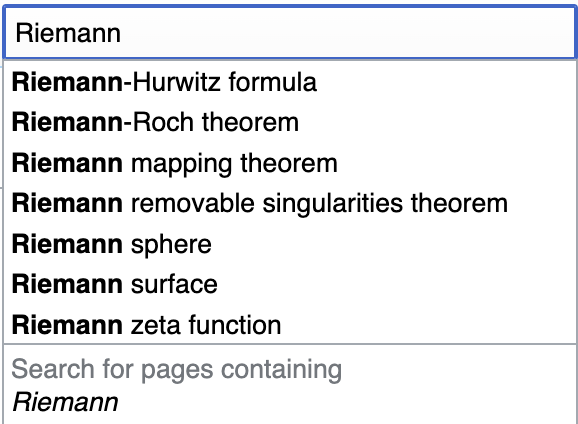Click the word singularities in fourth suggestion
The image size is (578, 424).
(x=332, y=205)
